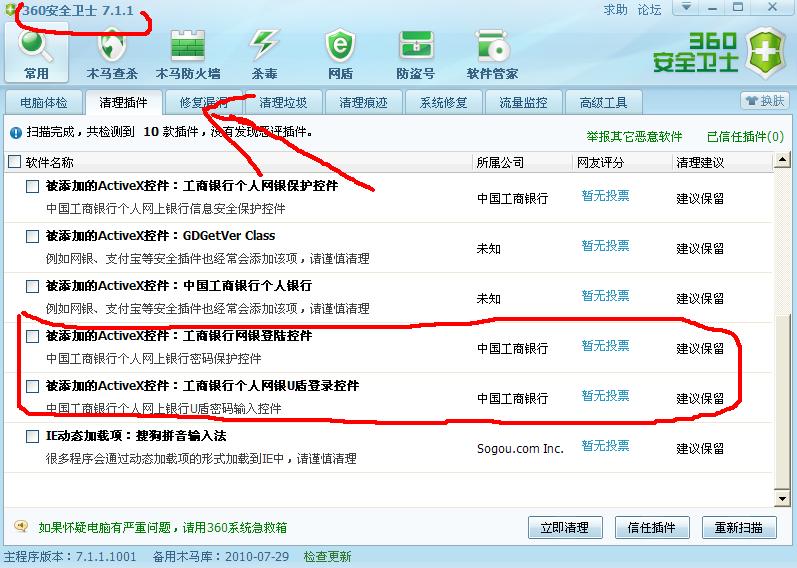Switch to 电脑体检 tab
Image resolution: width=797 pixels, height=568 pixels.
[x=44, y=103]
